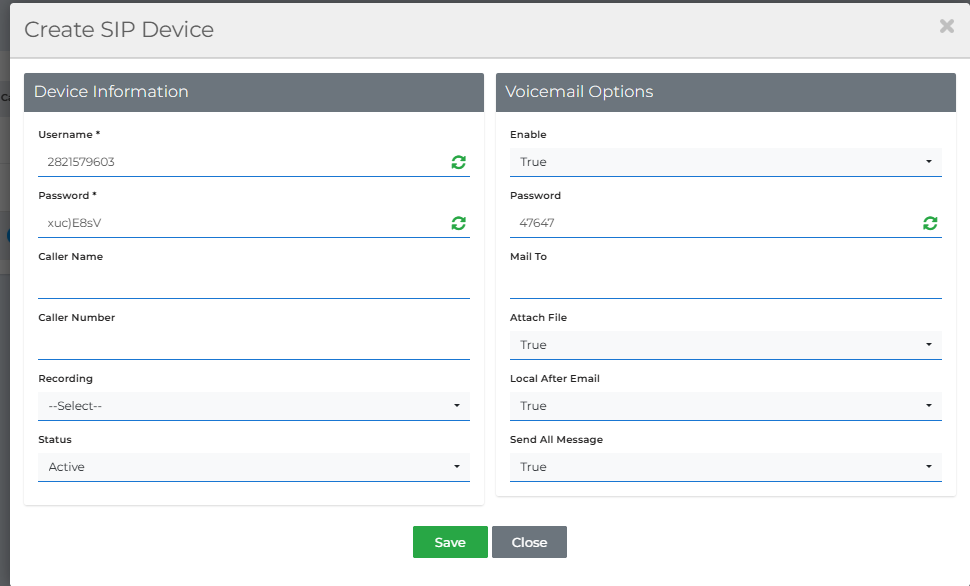The width and height of the screenshot is (970, 586).
Task: Click the Voicemail Options panel header
Action: coord(725,92)
